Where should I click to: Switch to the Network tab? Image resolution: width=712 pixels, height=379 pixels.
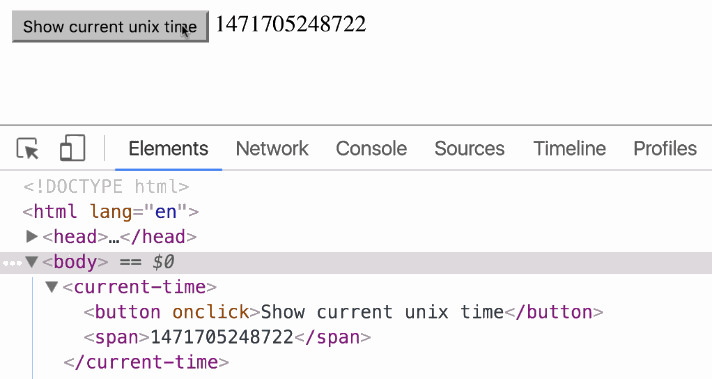tap(272, 148)
